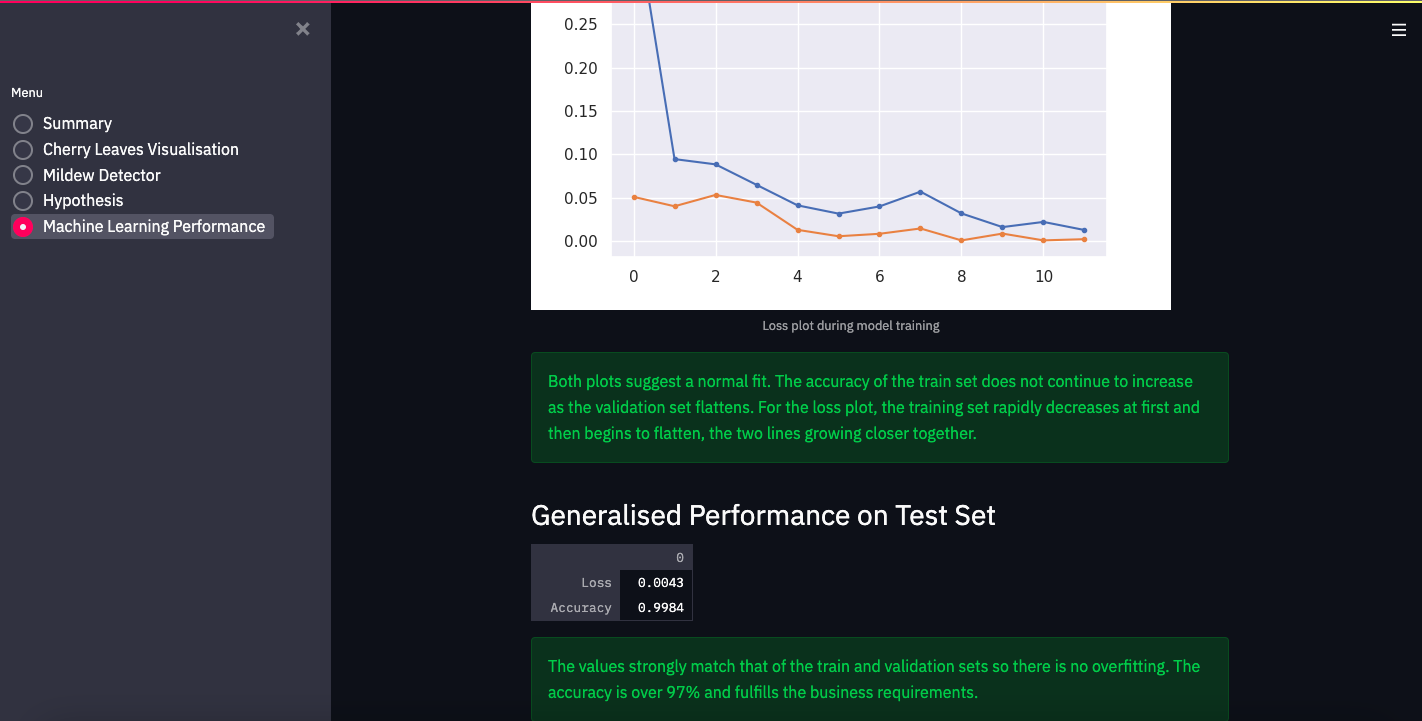This screenshot has height=721, width=1422.
Task: Open the hamburger menu in the top-right corner
Action: point(1398,29)
